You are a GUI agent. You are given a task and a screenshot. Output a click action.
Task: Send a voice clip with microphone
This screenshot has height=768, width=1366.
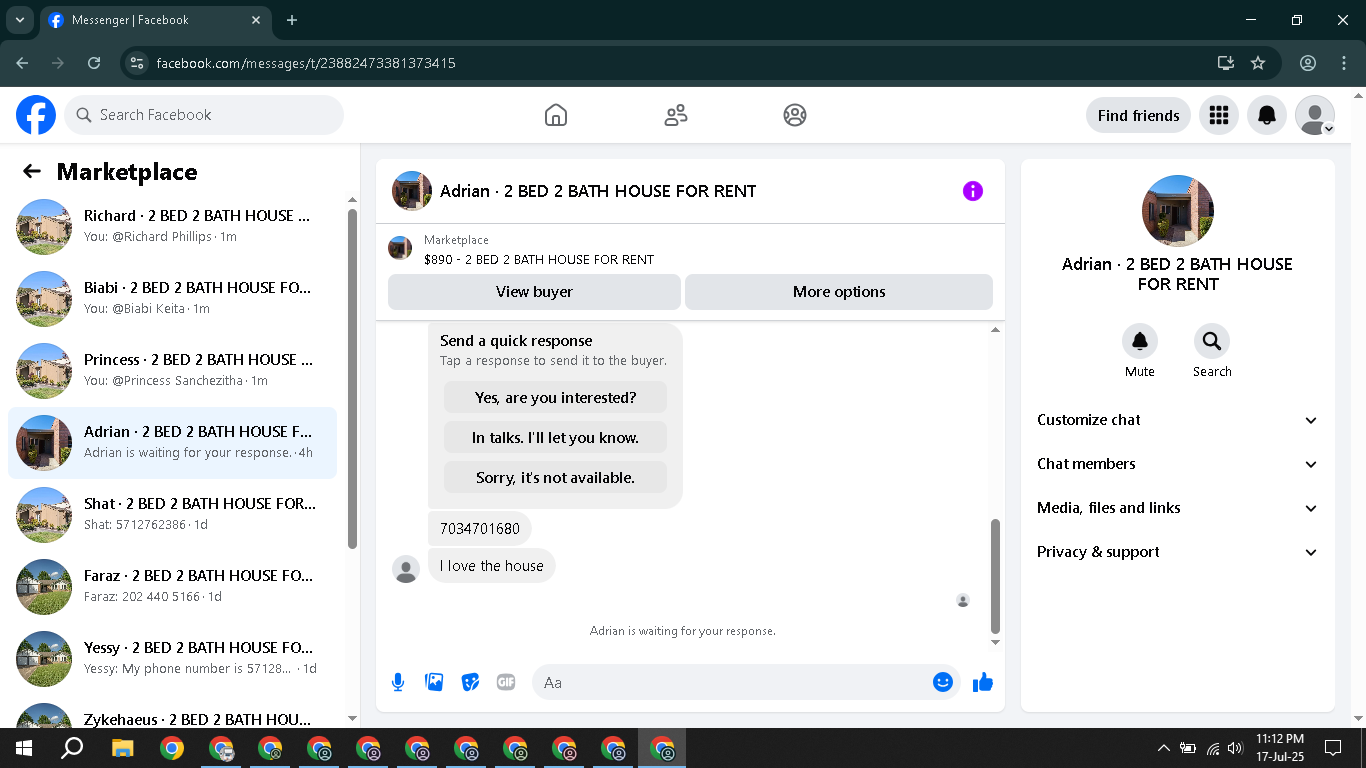point(398,682)
